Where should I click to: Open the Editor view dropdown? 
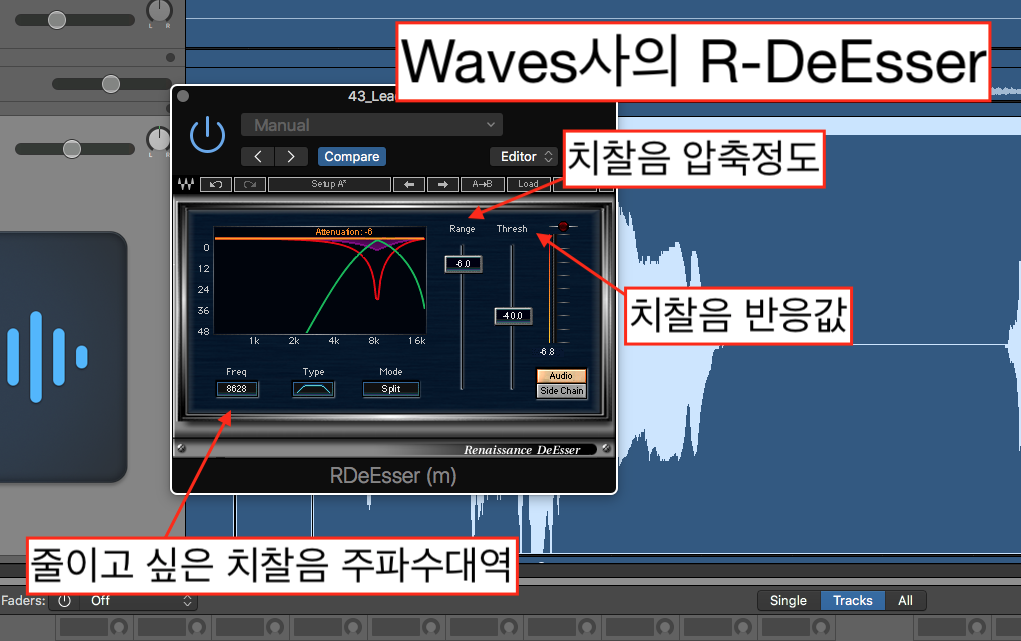point(524,156)
